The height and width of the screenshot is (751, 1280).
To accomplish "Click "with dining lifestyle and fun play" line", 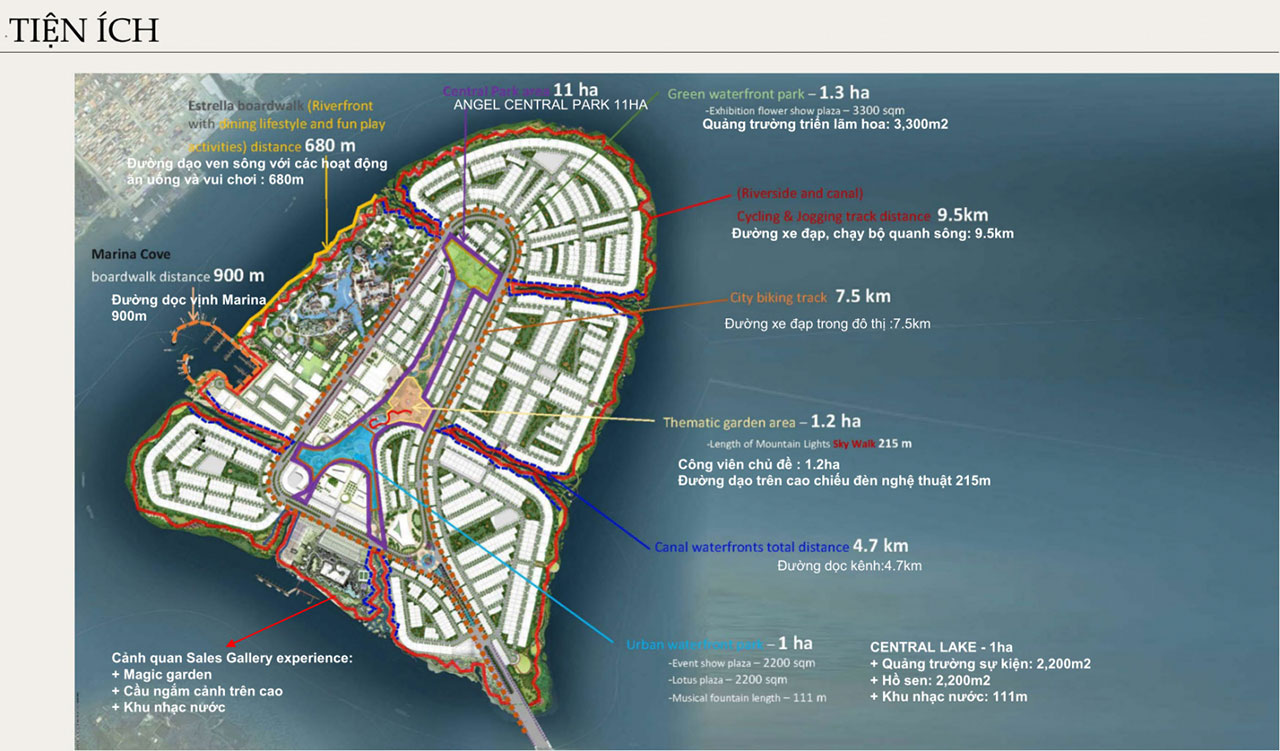I will click(286, 124).
